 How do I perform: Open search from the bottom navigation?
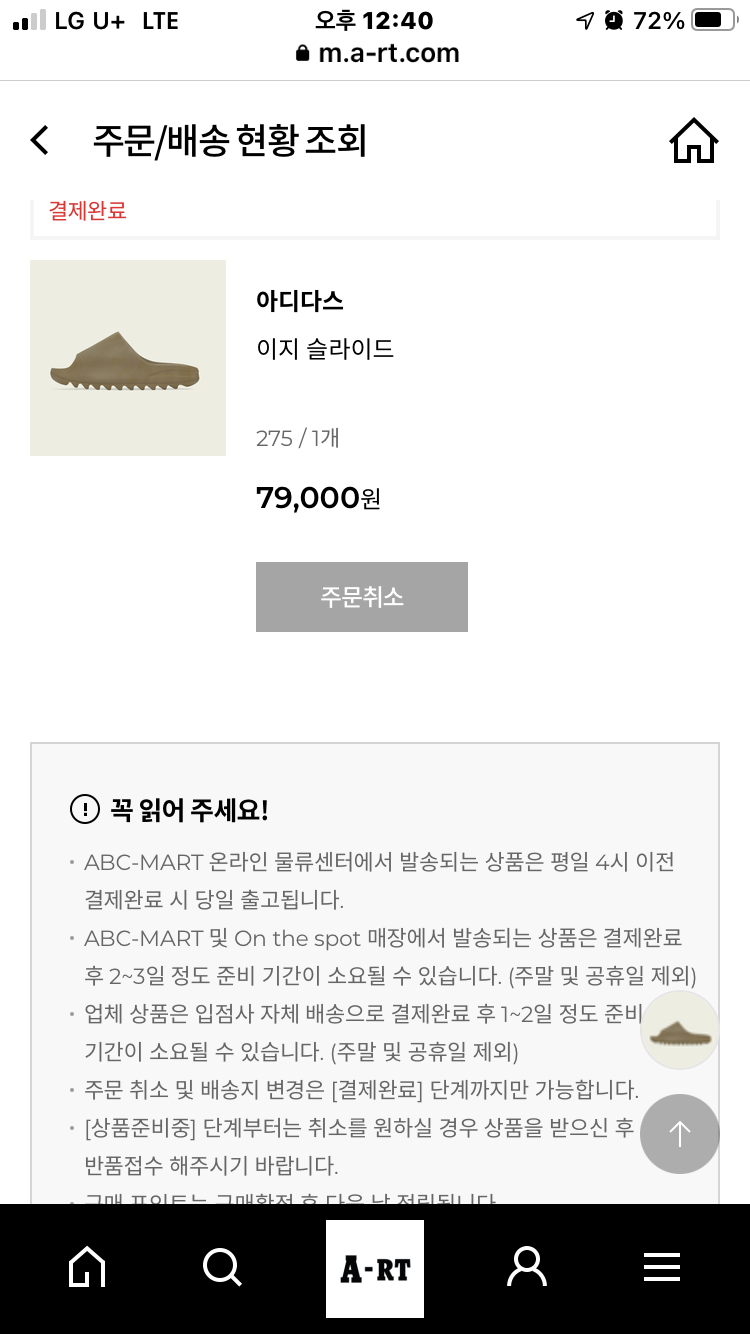pos(222,1268)
